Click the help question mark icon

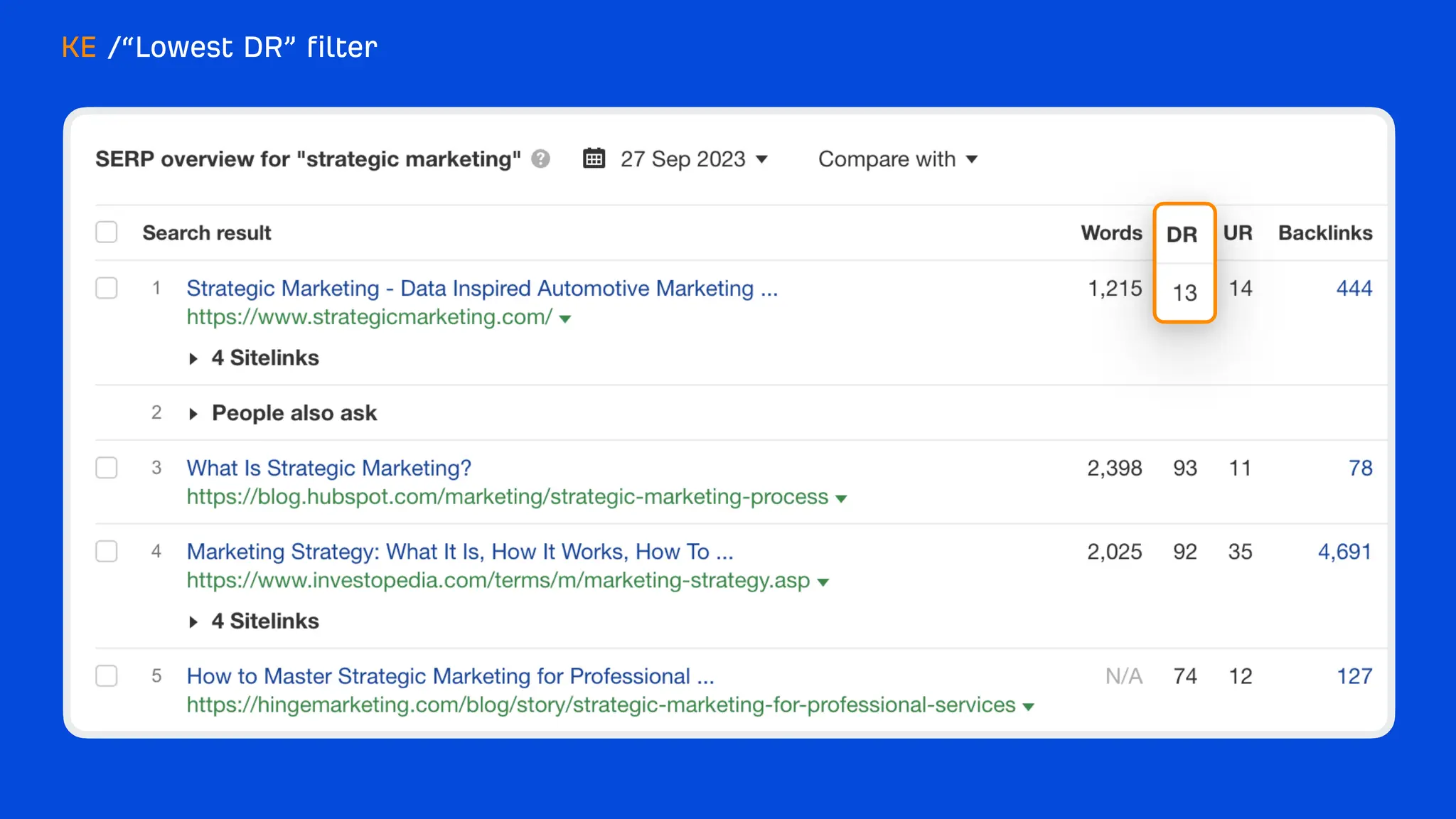click(x=540, y=159)
